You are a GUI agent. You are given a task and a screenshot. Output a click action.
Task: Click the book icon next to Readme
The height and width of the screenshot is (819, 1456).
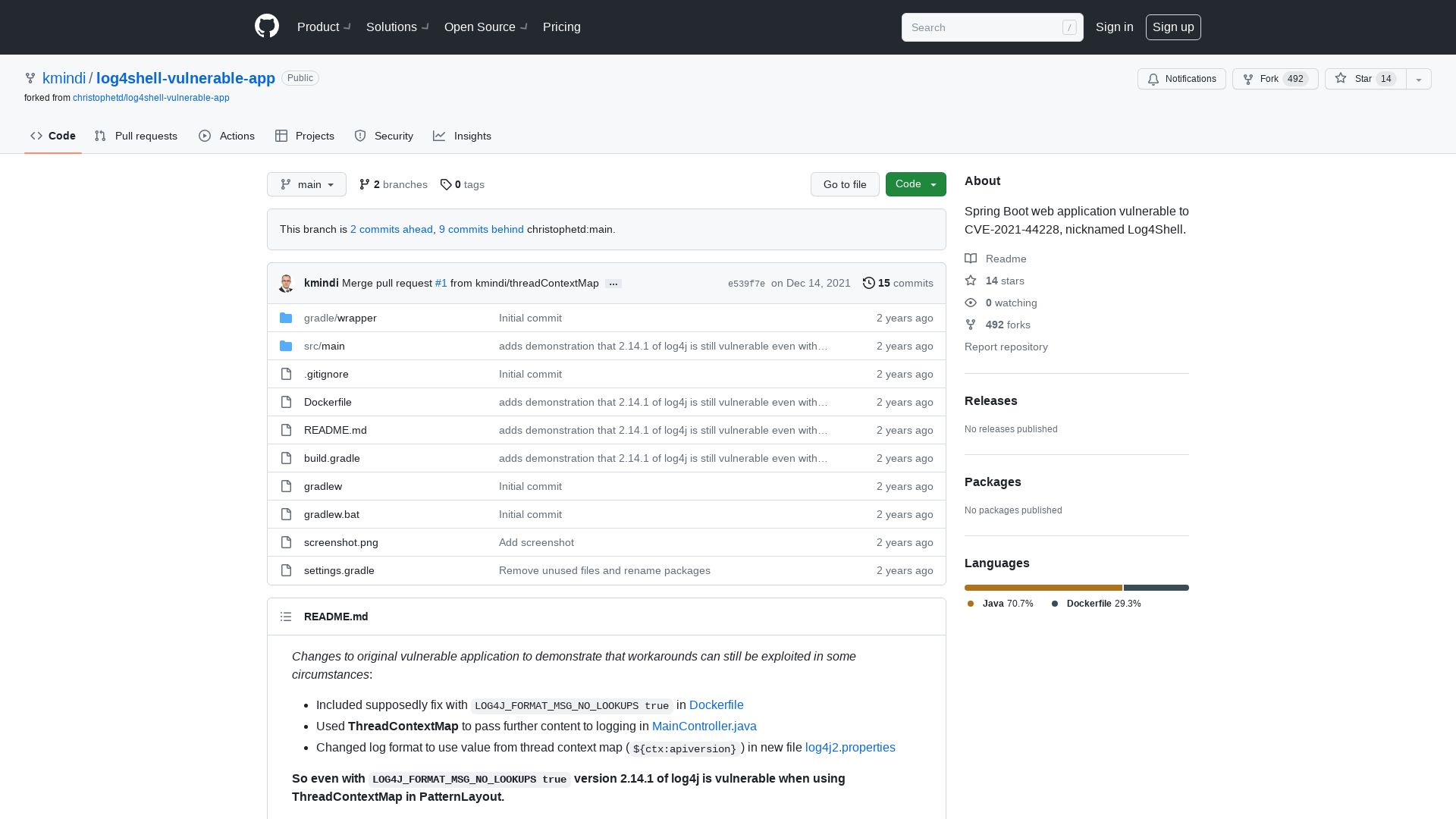971,259
